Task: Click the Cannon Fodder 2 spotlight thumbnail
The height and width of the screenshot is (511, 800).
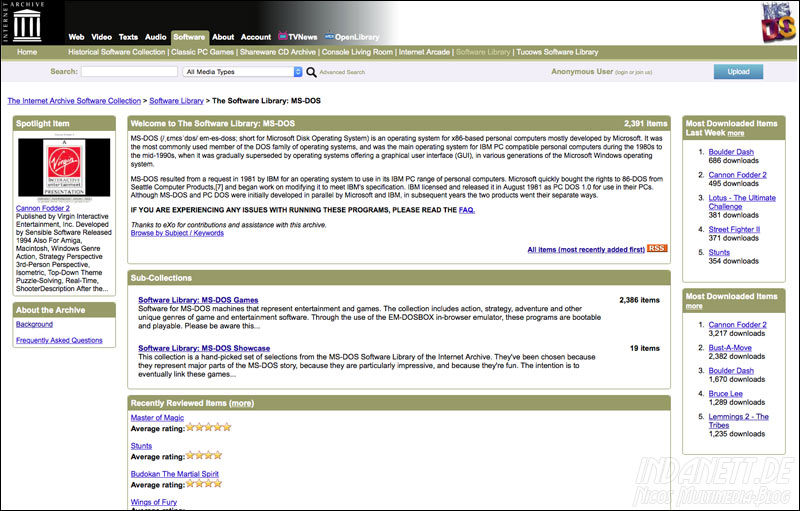Action: click(x=64, y=168)
